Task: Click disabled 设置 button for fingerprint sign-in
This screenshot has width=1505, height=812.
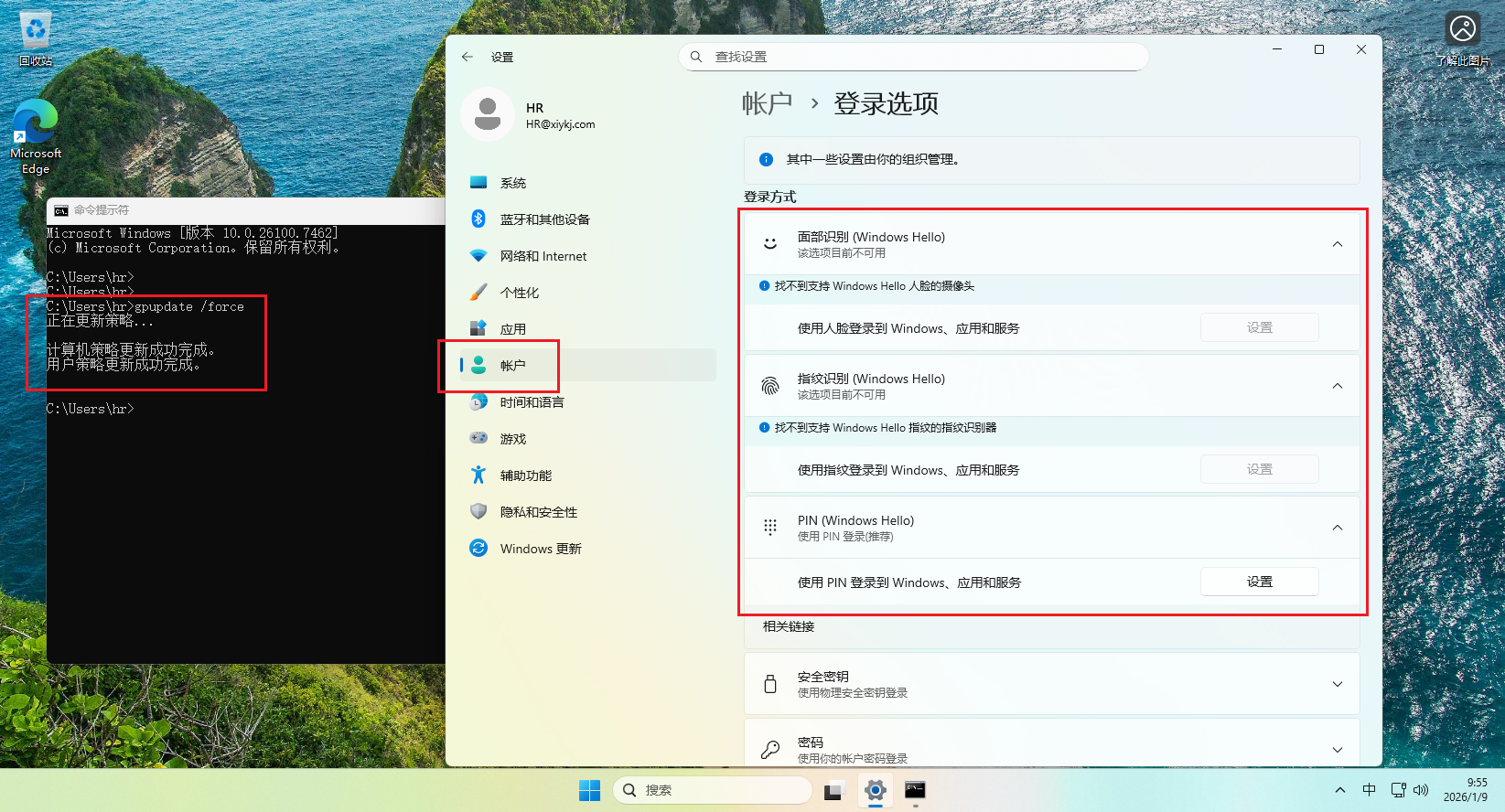Action: 1259,469
